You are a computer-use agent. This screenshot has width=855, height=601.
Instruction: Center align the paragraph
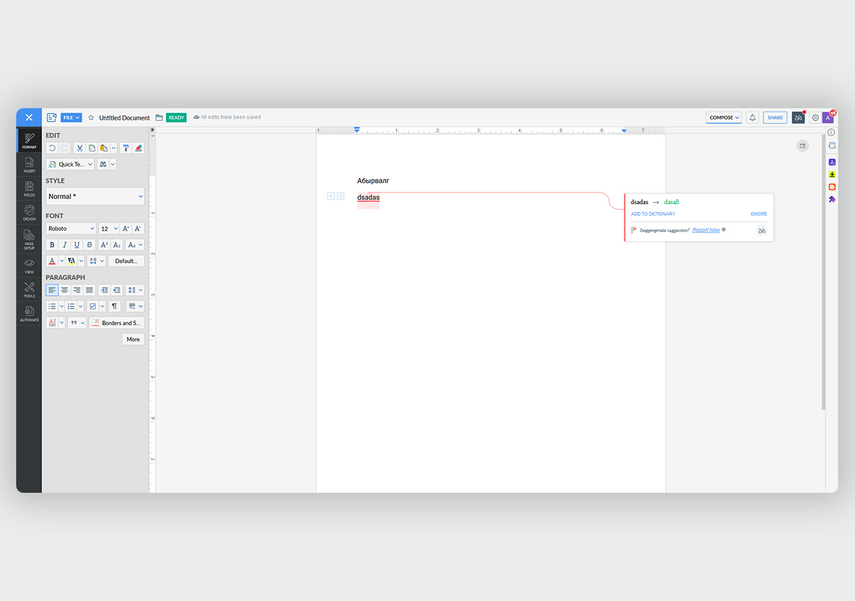[x=64, y=290]
